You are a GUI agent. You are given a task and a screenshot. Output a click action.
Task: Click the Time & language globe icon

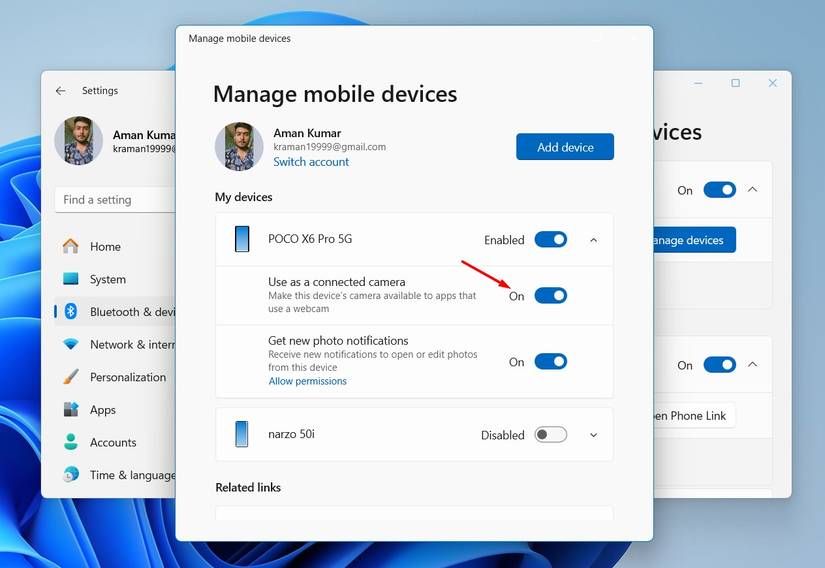pos(70,475)
